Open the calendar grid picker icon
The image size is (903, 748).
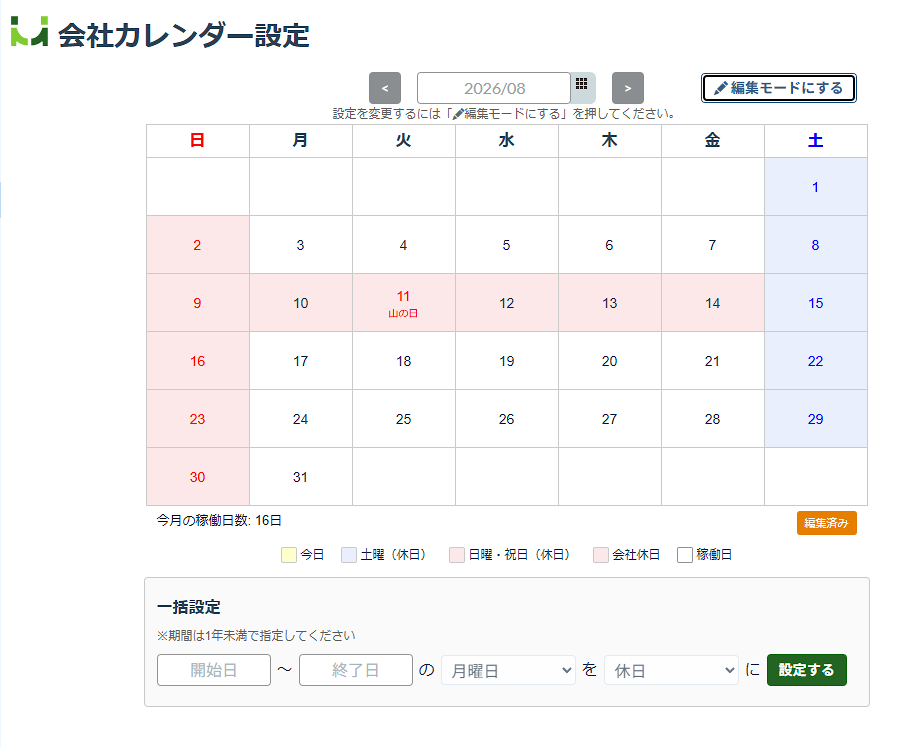(x=582, y=87)
